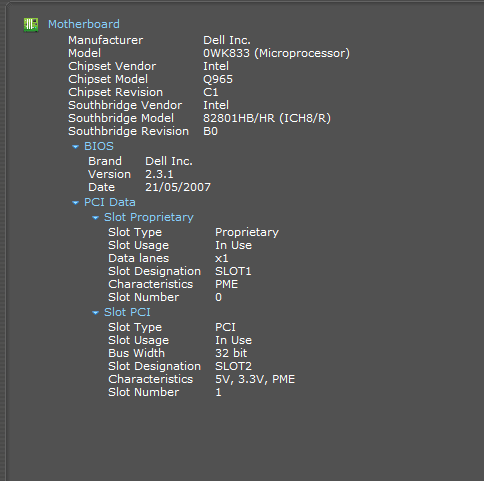Select Bus Width value 32 bit

coord(231,353)
